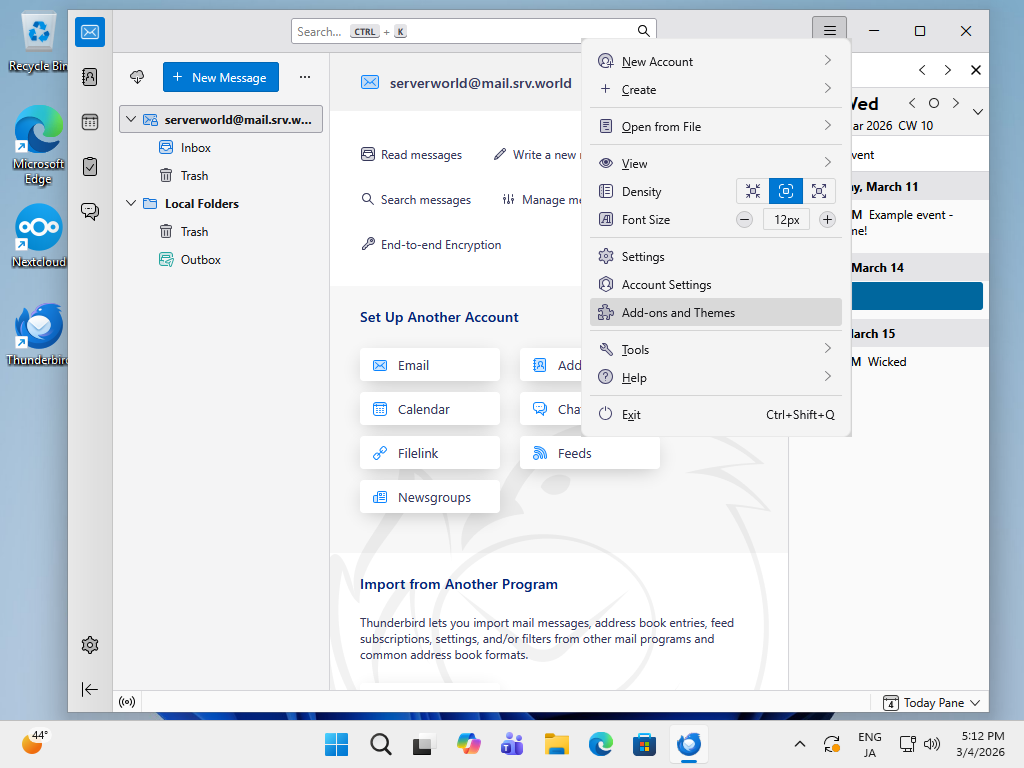Go to previous day in Today Pane
The image size is (1024, 768).
(912, 103)
